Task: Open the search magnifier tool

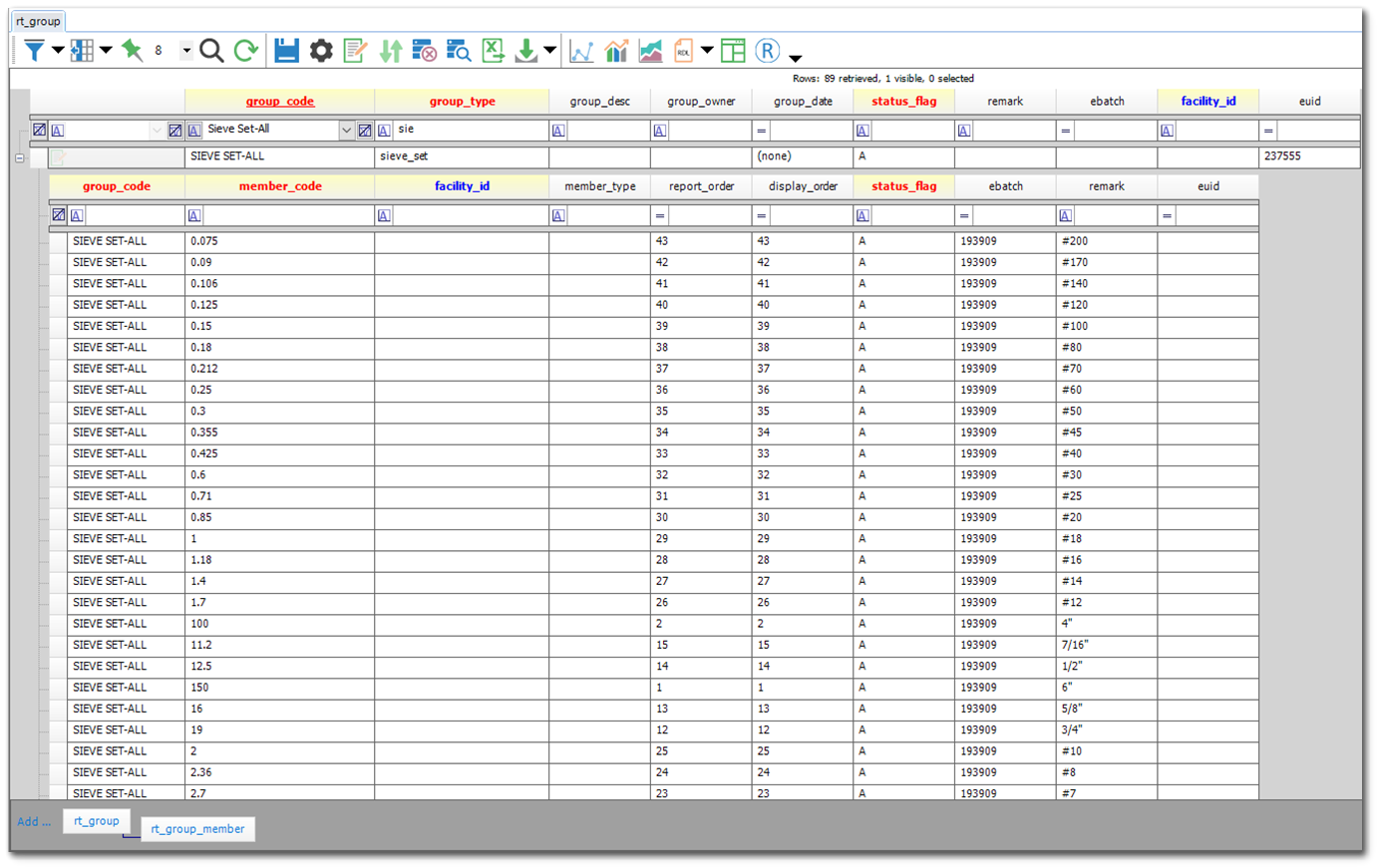Action: coord(211,50)
